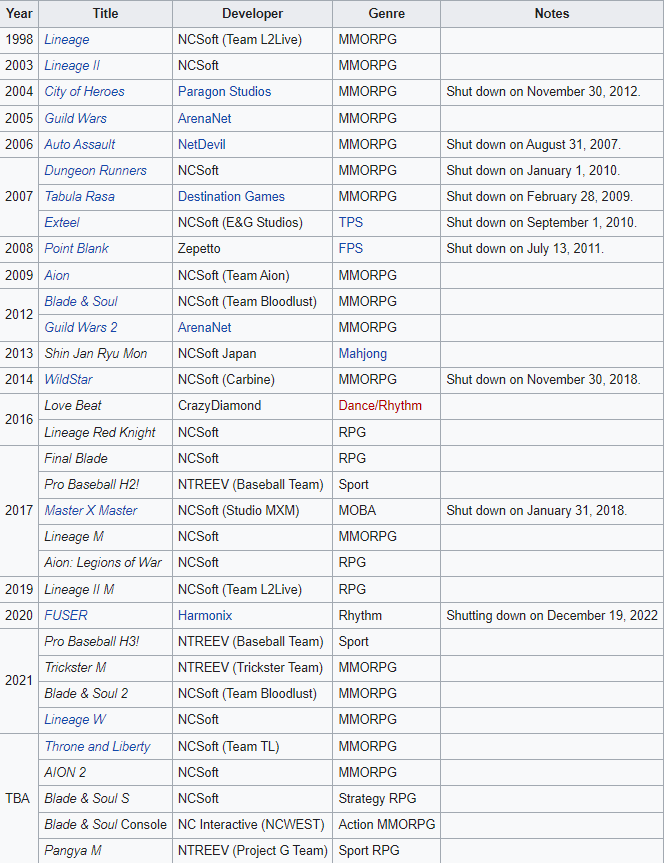Click the Mahjong genre link
The height and width of the screenshot is (863, 665).
(363, 353)
